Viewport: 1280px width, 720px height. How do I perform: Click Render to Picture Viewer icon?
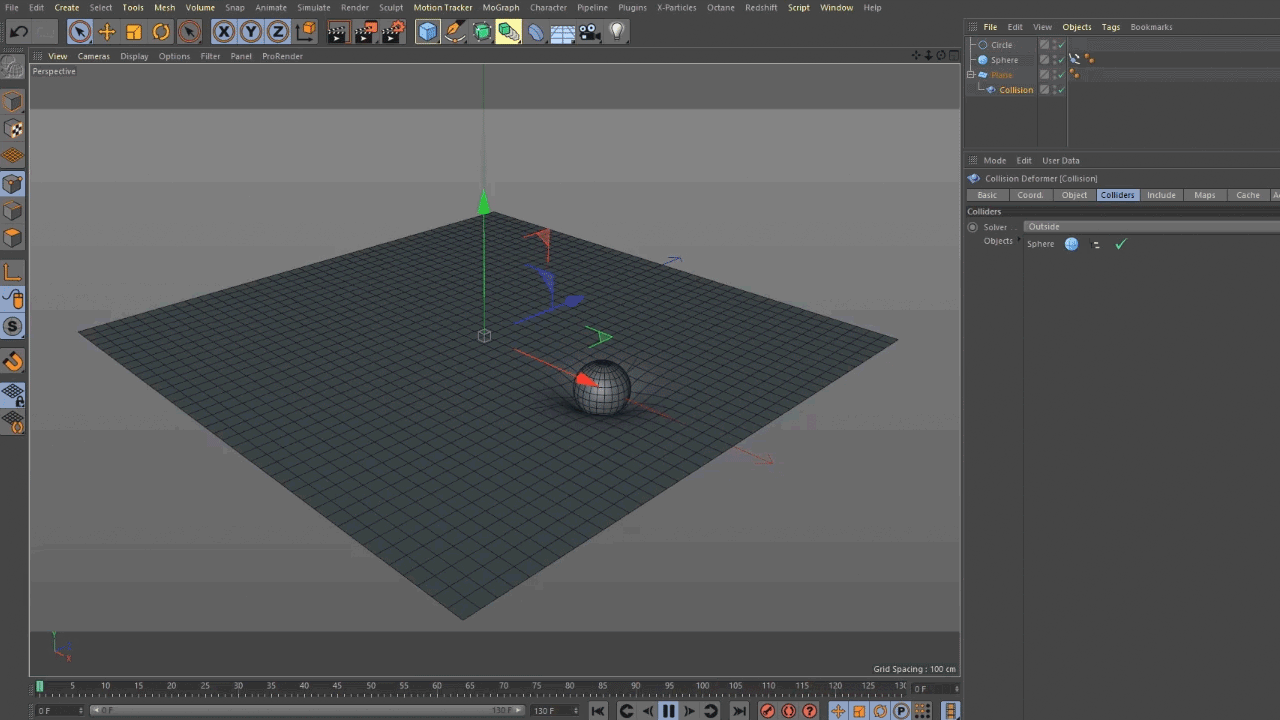point(367,32)
